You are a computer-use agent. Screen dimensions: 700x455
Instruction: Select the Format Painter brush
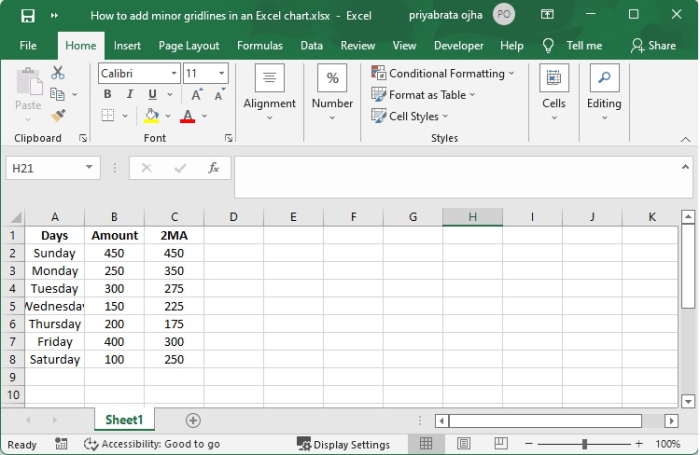[58, 115]
